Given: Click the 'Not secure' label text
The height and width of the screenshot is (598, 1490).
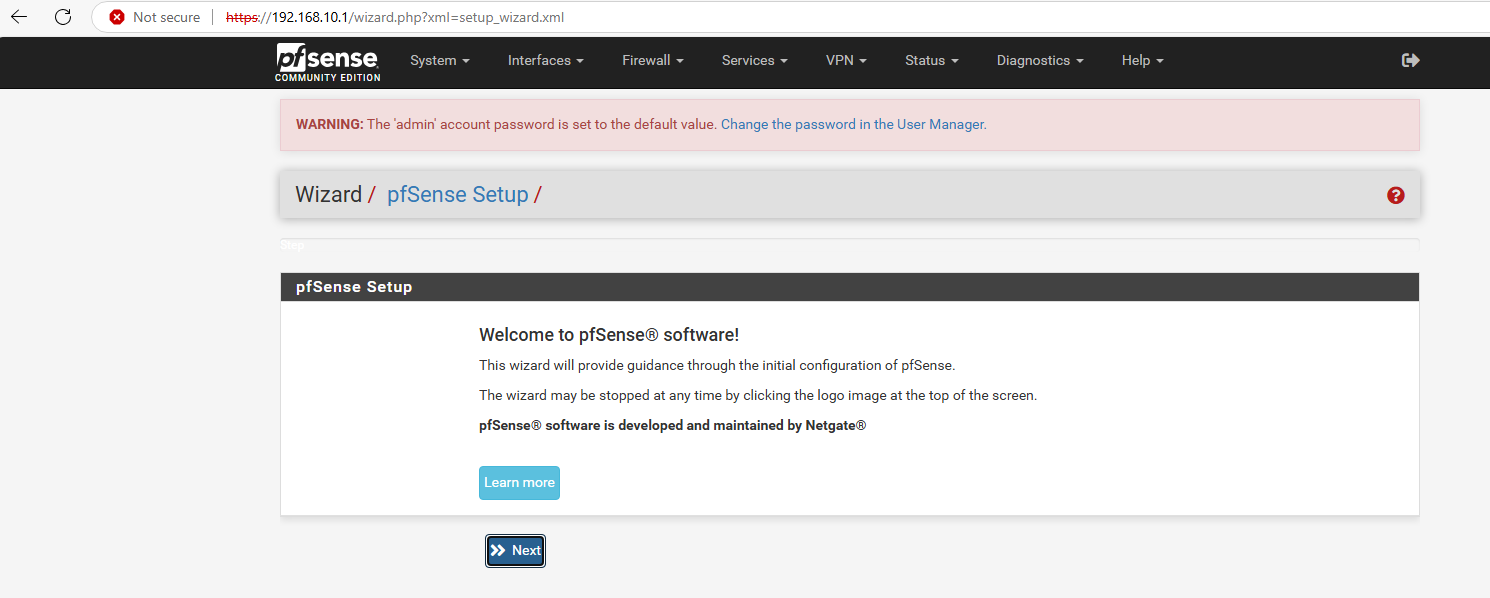Looking at the screenshot, I should coord(166,17).
